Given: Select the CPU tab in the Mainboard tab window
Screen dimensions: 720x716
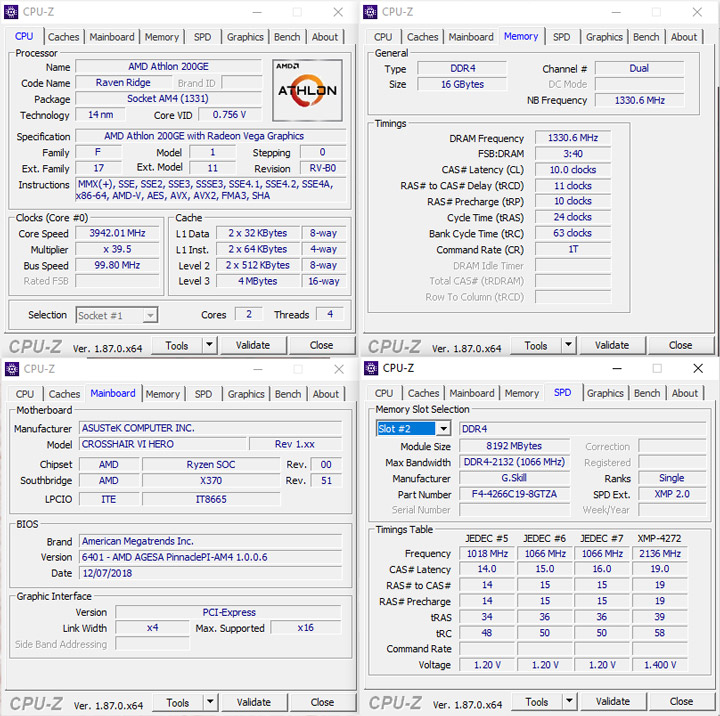Looking at the screenshot, I should click(x=24, y=394).
